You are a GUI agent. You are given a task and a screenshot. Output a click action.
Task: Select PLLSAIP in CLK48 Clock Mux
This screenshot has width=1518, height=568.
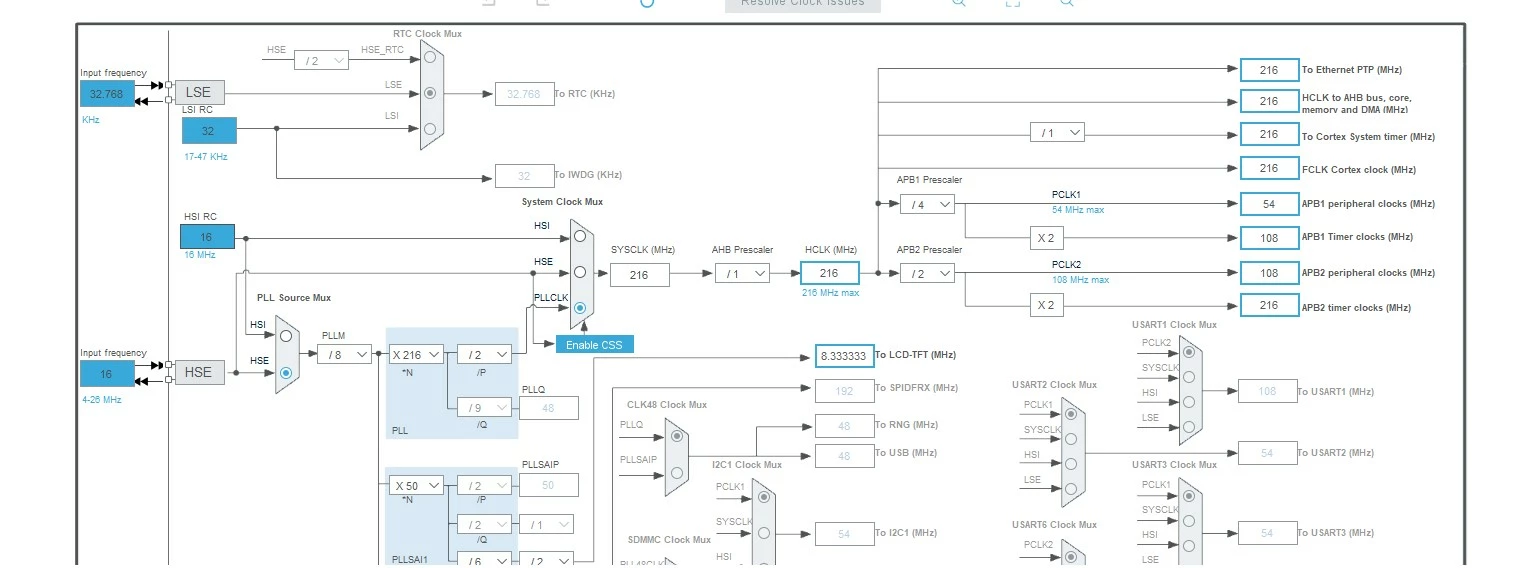point(677,472)
